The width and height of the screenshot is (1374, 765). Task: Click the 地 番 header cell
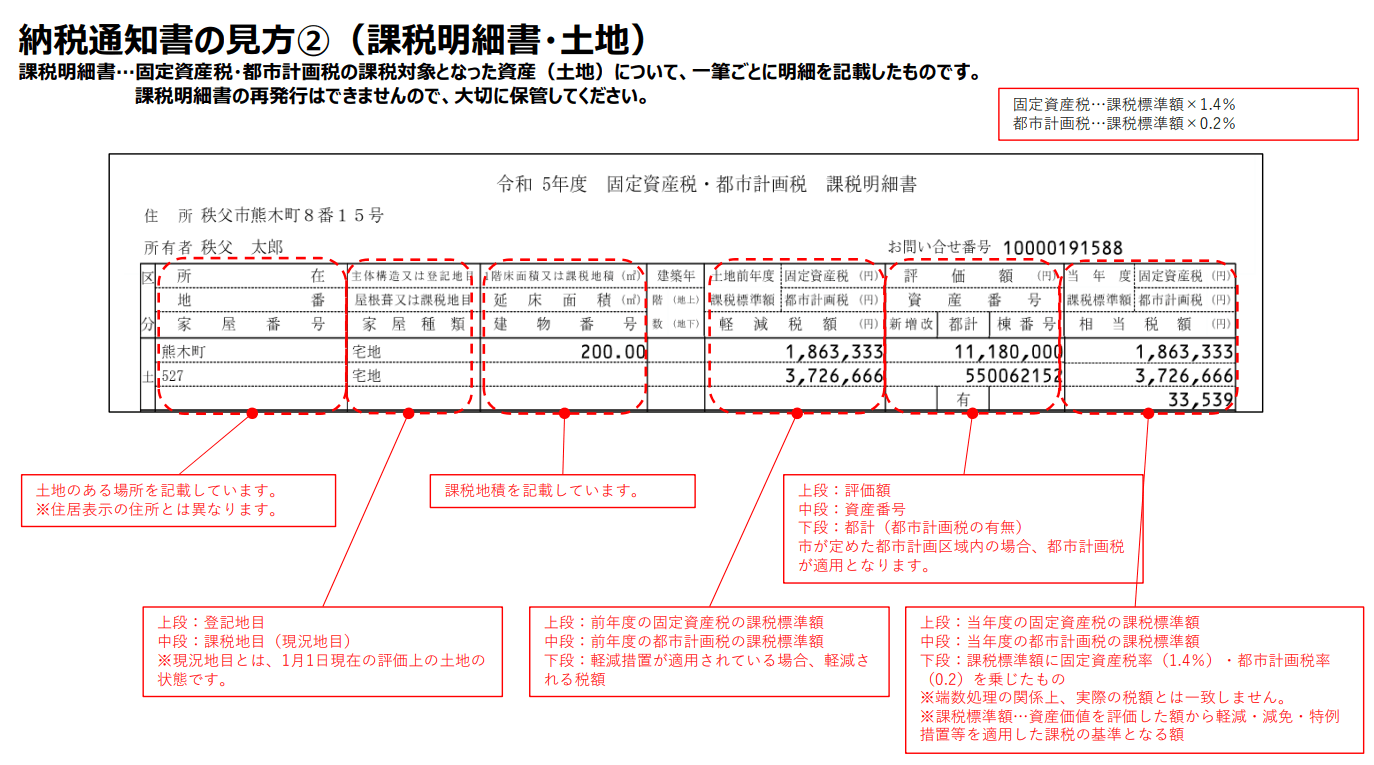pyautogui.click(x=251, y=299)
